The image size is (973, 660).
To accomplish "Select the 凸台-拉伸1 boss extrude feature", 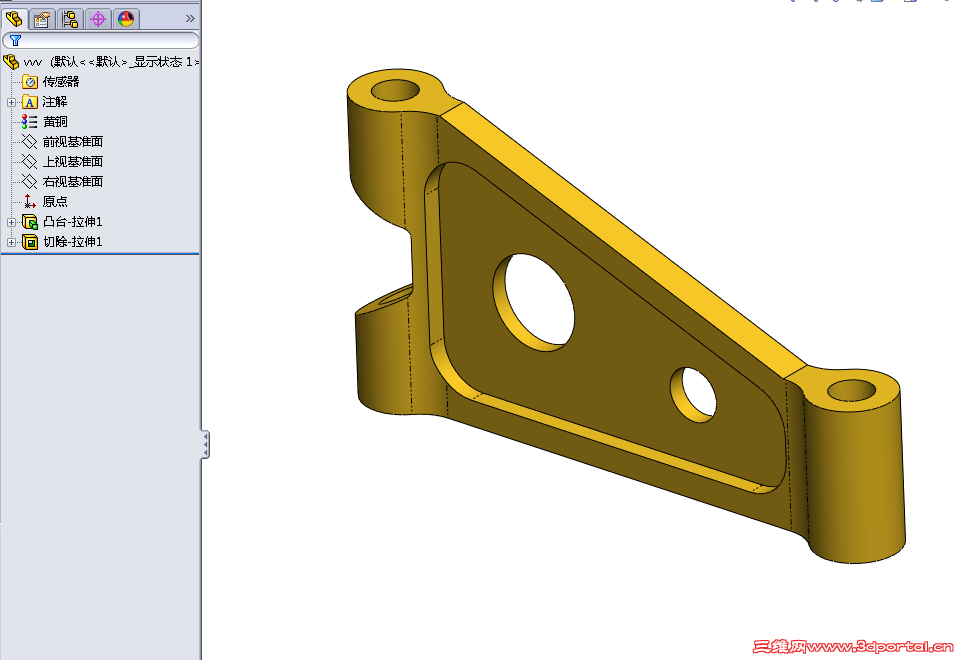I will coord(63,221).
